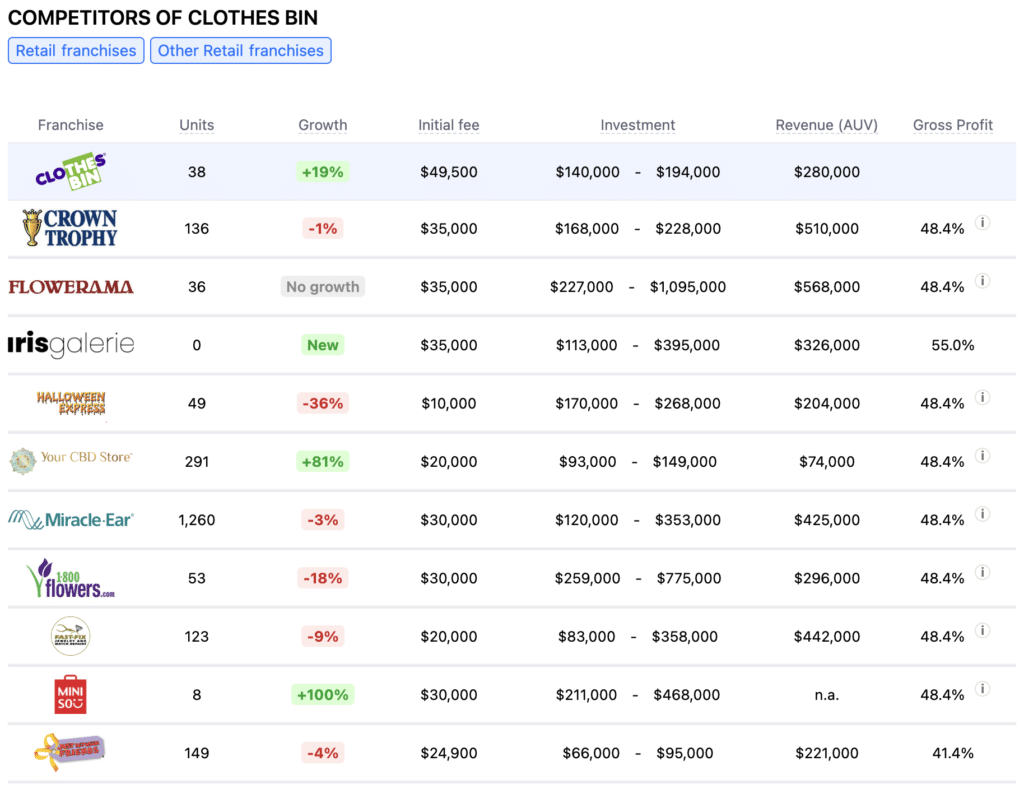Viewport: 1024px width, 798px height.
Task: Click the No growth badge
Action: (x=323, y=287)
